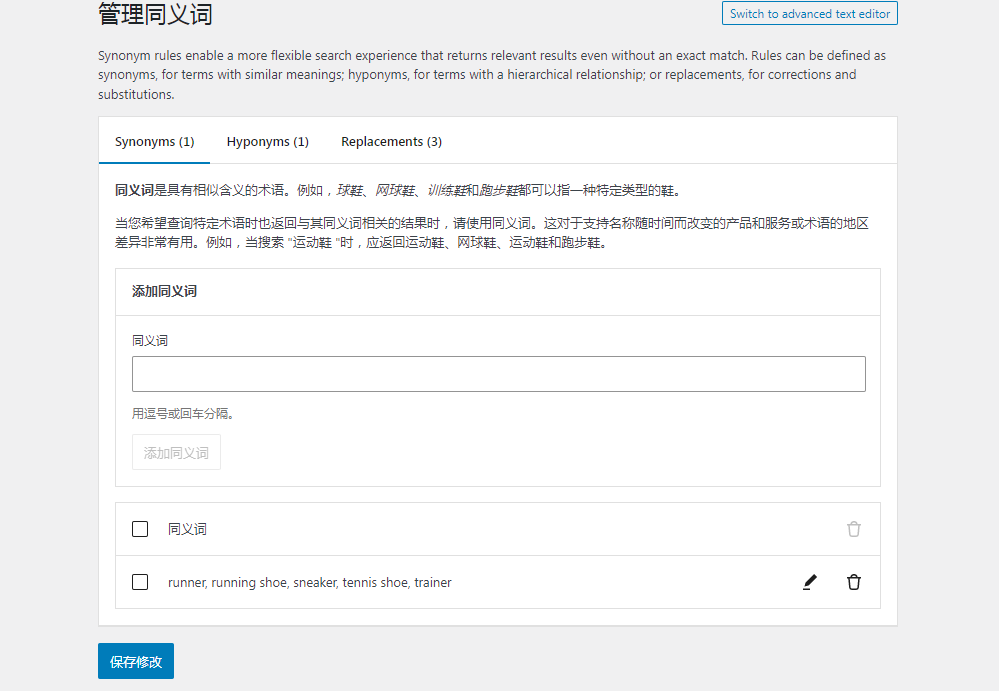Check the runner, running shoe entry checkbox
Screen dimensions: 999x691
tap(139, 581)
